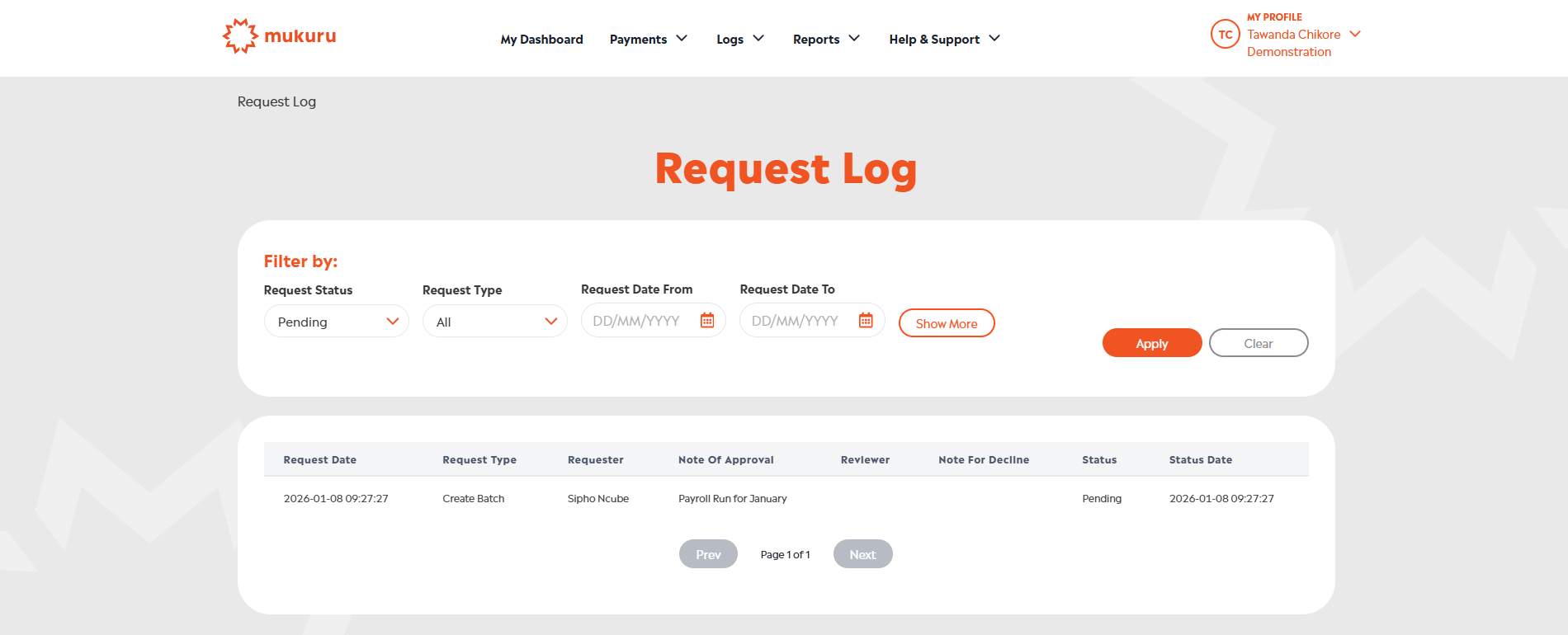Go to Next page
1568x635 pixels.
(x=863, y=554)
